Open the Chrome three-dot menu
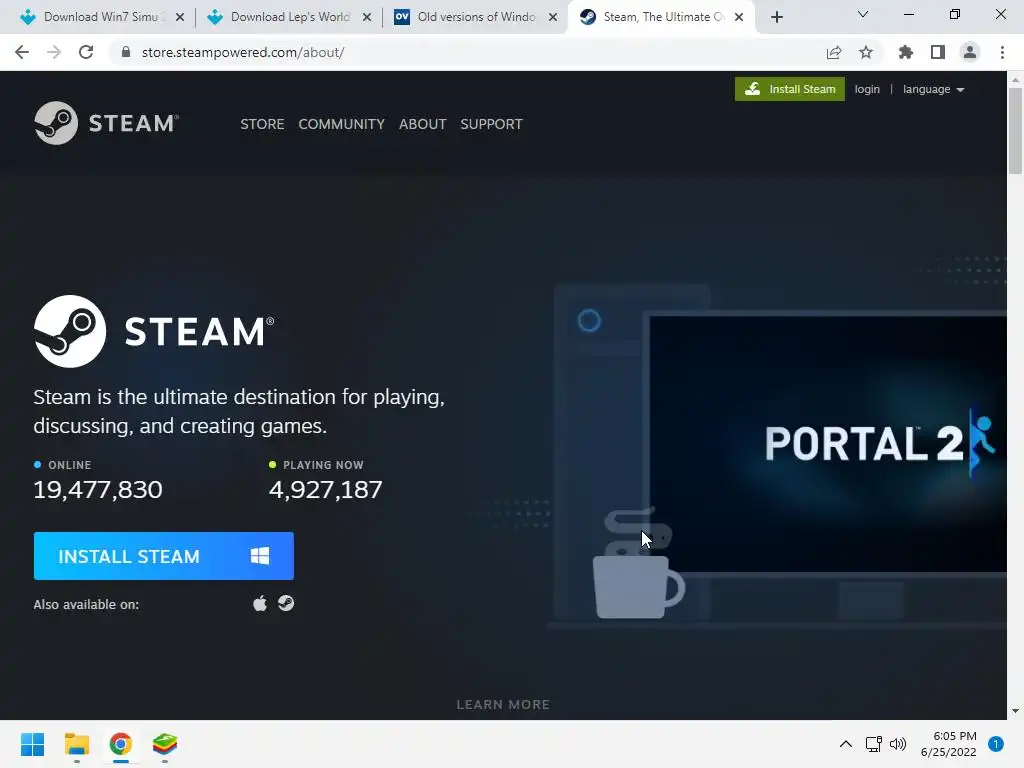 click(x=1002, y=52)
